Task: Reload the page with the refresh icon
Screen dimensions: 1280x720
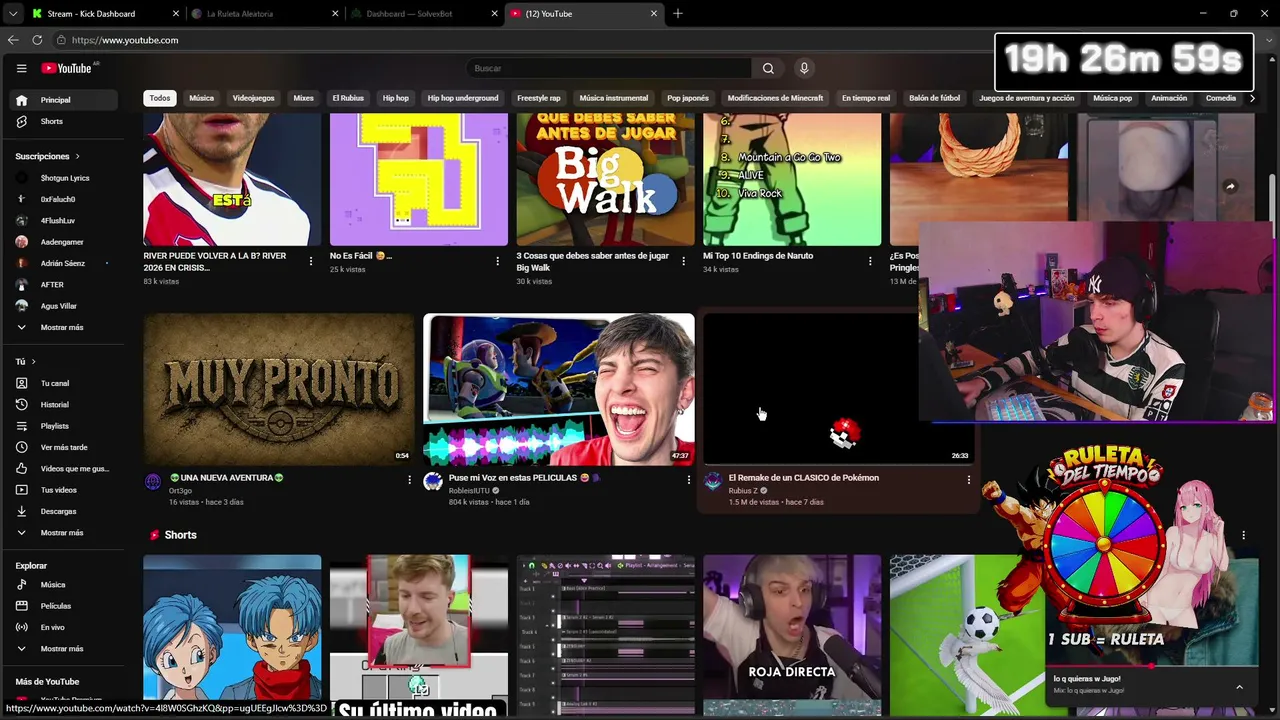Action: (37, 40)
